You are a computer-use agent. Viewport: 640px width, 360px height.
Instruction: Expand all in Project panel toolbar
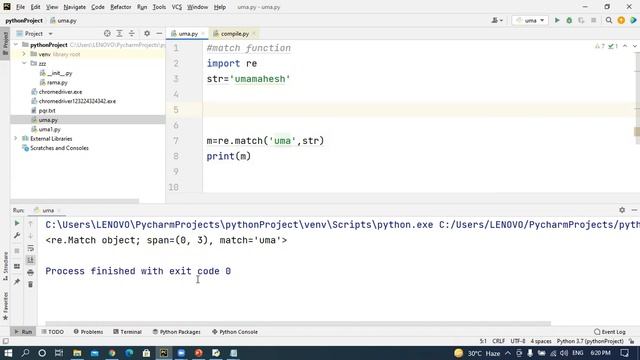pos(119,34)
